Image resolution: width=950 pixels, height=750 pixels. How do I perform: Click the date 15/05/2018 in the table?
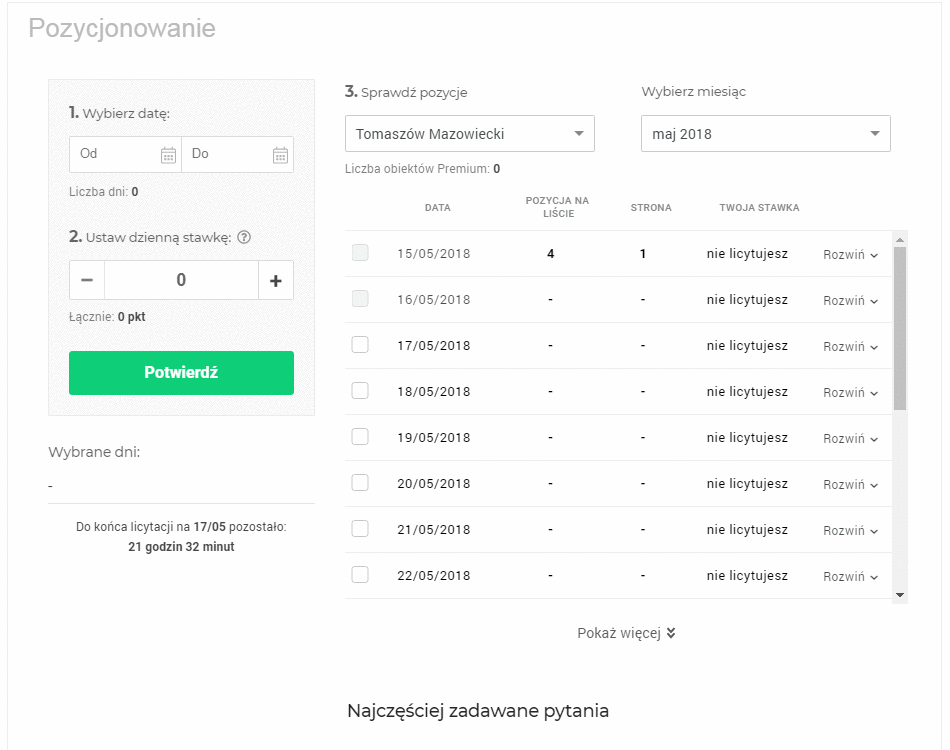[x=434, y=254]
